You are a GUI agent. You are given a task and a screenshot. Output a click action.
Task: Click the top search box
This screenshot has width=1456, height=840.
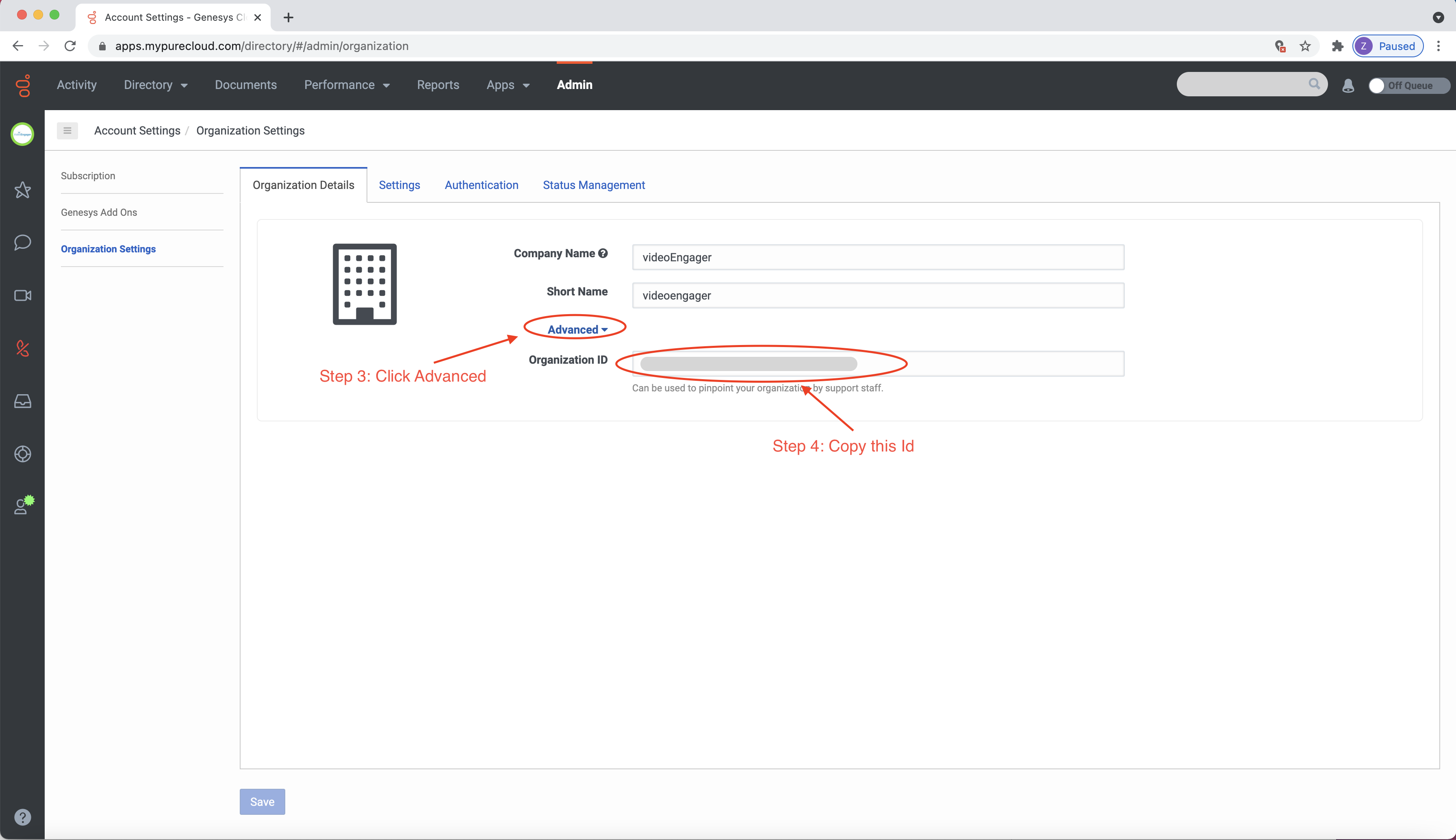pos(1252,84)
